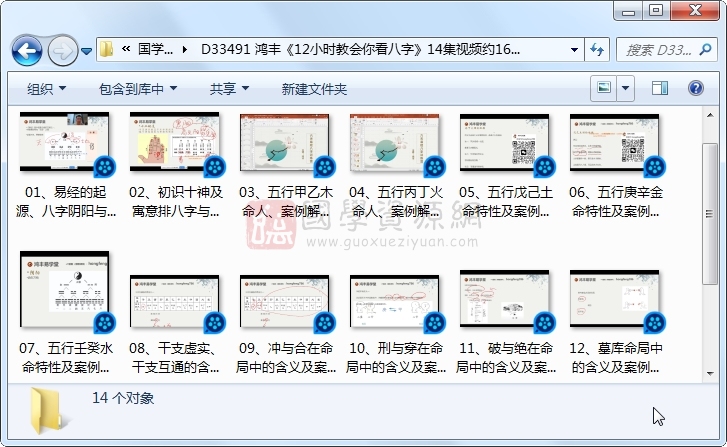Open the view options dropdown arrow
Image resolution: width=727 pixels, height=447 pixels.
(625, 88)
